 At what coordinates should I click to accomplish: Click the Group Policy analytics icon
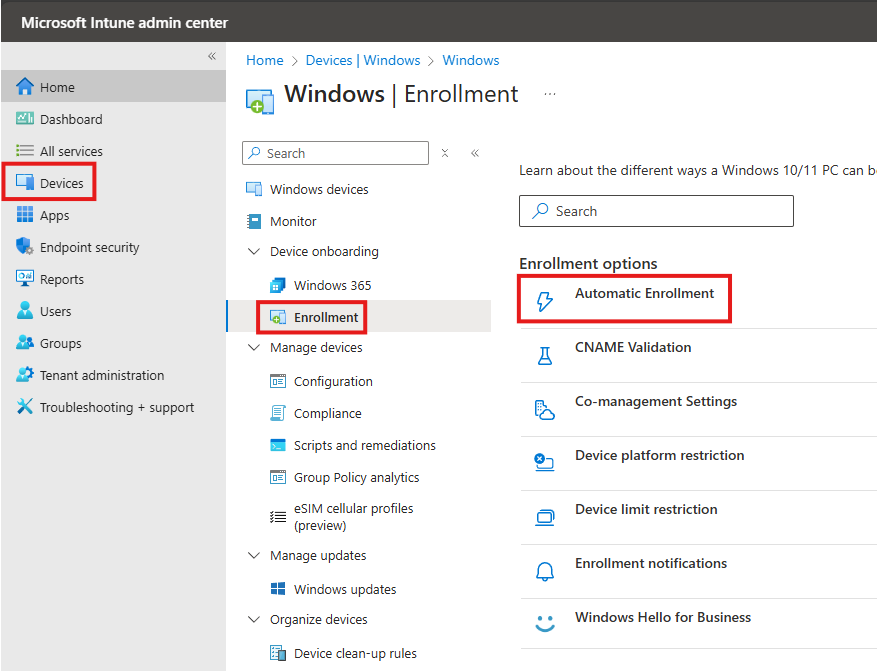click(277, 477)
